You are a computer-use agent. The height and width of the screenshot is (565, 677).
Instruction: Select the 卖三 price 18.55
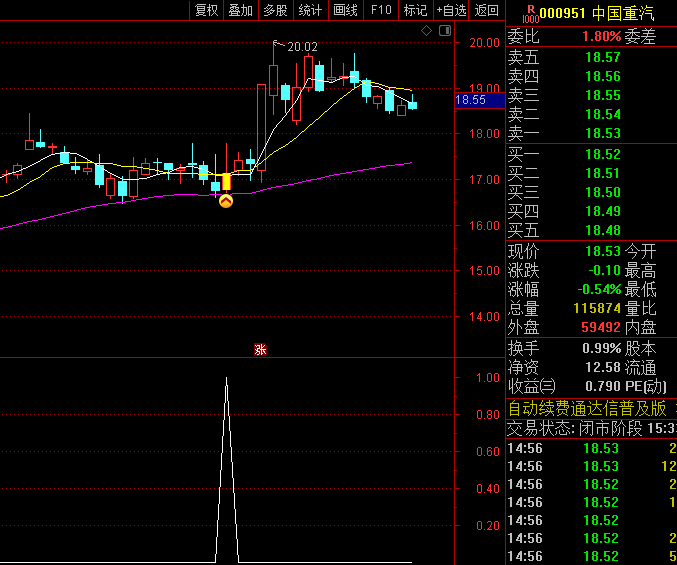[603, 95]
